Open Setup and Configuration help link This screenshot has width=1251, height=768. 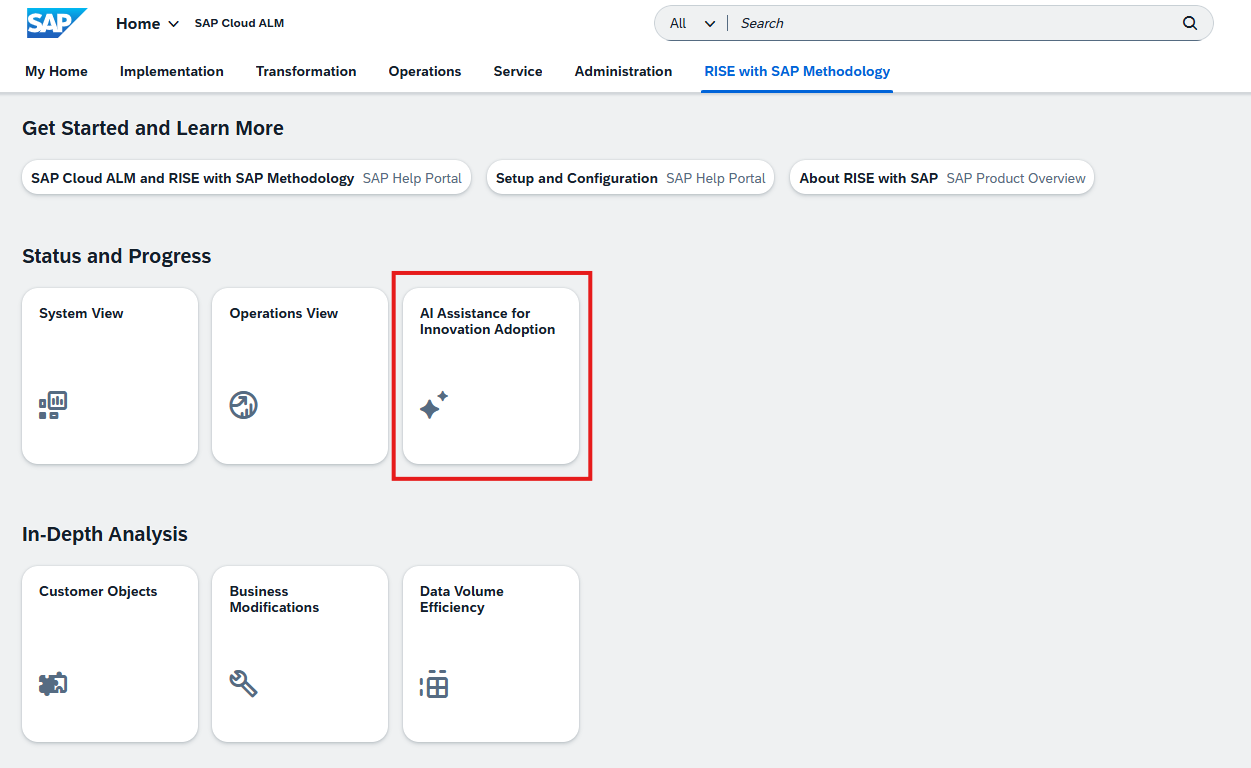pyautogui.click(x=630, y=178)
